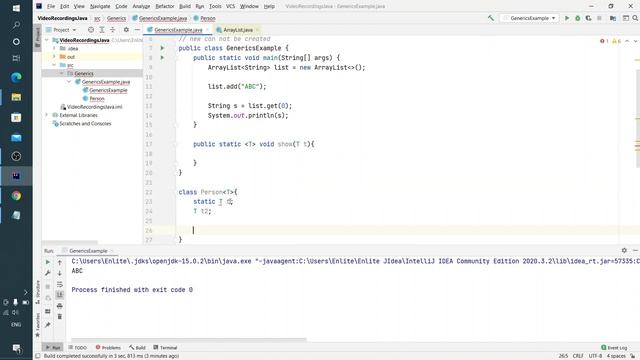
Task: Toggle soft-wrap in Run console
Action: click(60, 284)
